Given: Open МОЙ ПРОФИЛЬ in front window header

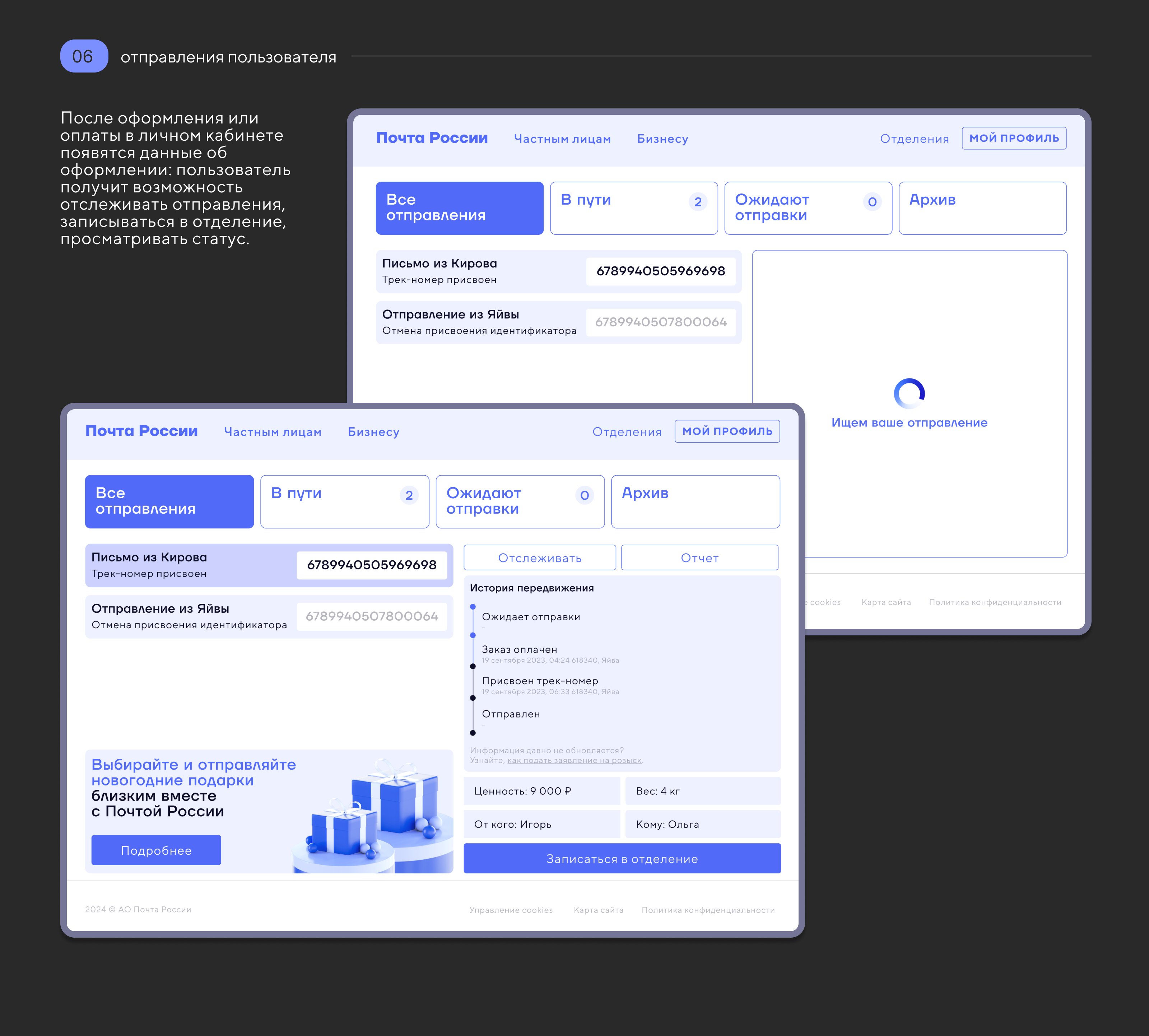Looking at the screenshot, I should point(726,431).
